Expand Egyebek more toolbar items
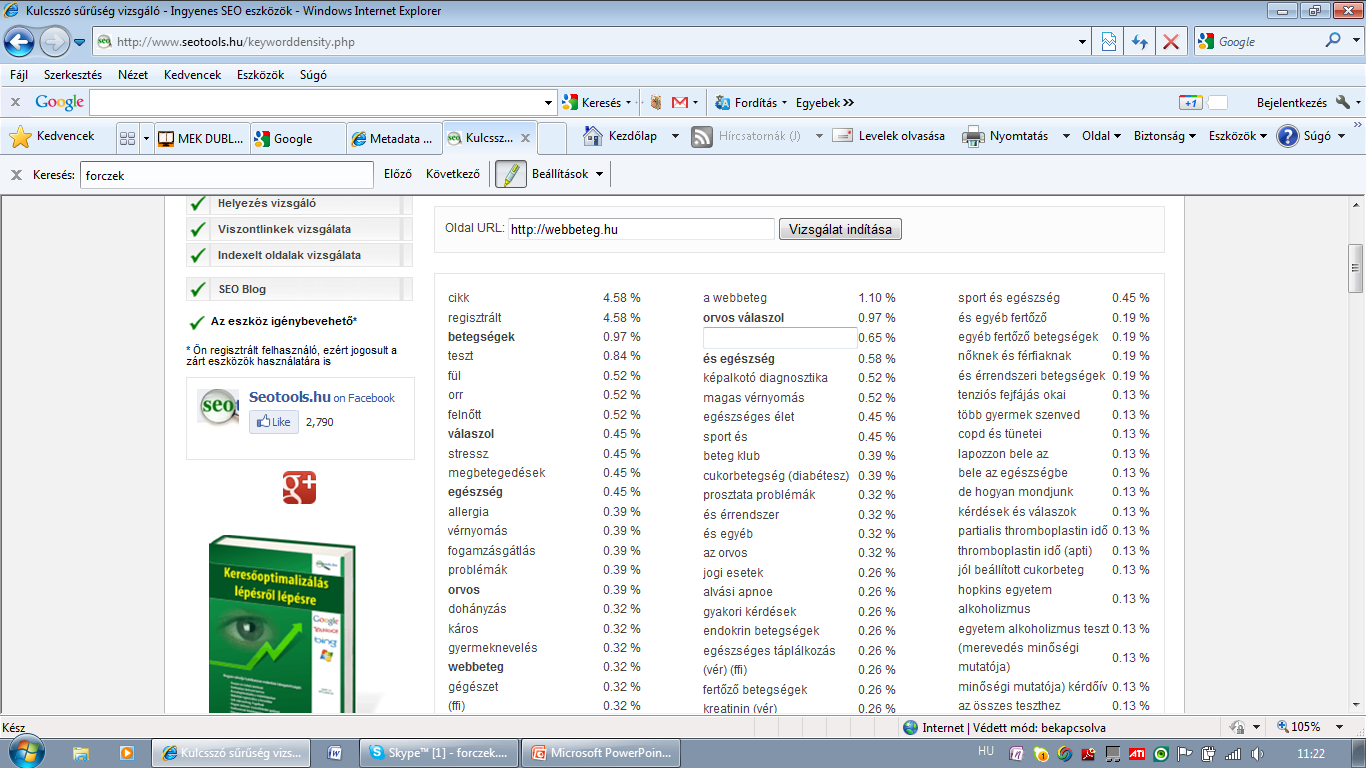Screen dimensions: 1366x768 point(825,102)
